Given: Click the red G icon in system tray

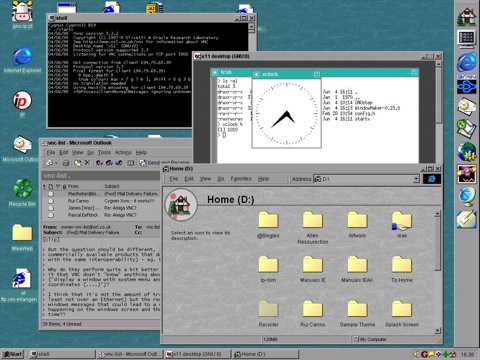Looking at the screenshot, I should pos(424,354).
